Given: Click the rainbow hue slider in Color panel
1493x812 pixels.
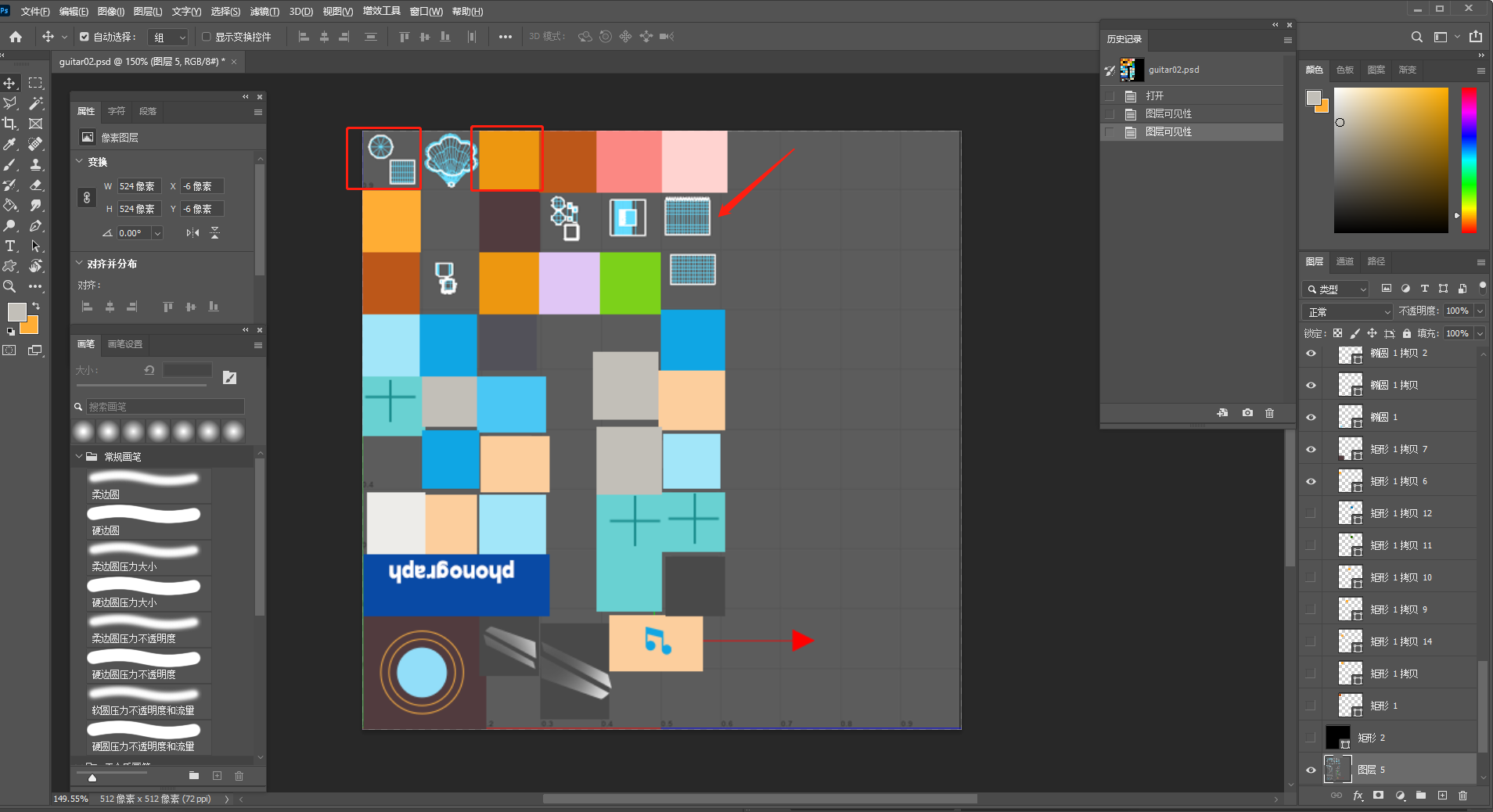Looking at the screenshot, I should point(1469,160).
